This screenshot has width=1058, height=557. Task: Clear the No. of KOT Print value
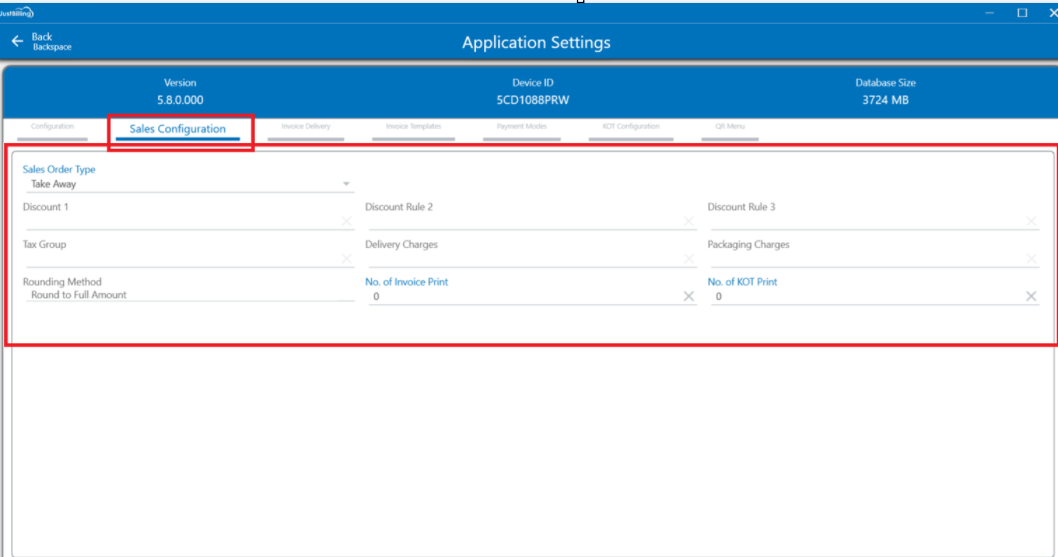[1031, 297]
